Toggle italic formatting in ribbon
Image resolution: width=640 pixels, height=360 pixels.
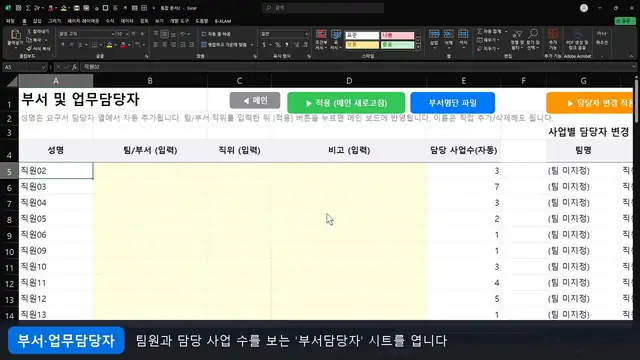pyautogui.click(x=71, y=44)
